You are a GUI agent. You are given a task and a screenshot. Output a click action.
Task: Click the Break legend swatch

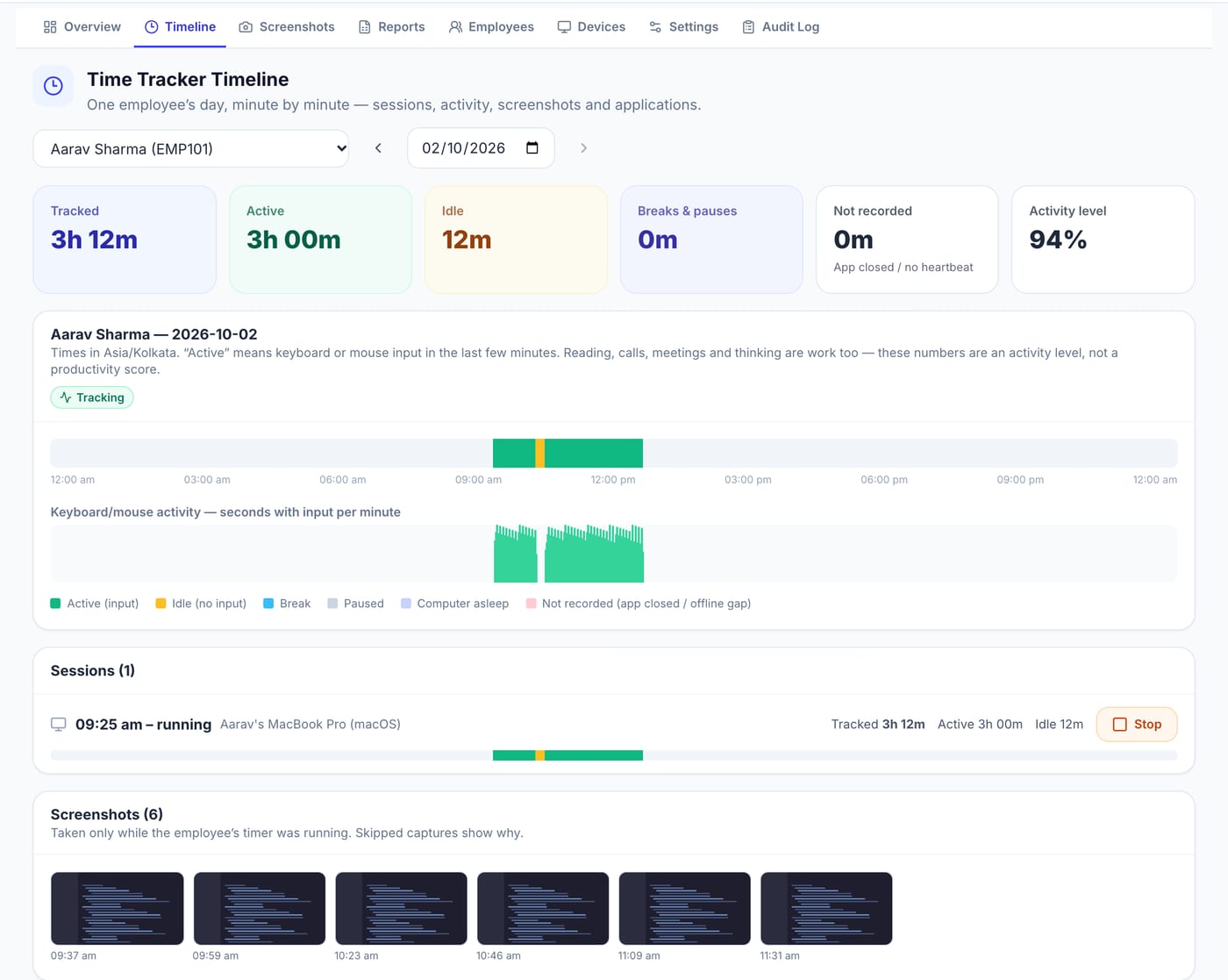coord(268,604)
